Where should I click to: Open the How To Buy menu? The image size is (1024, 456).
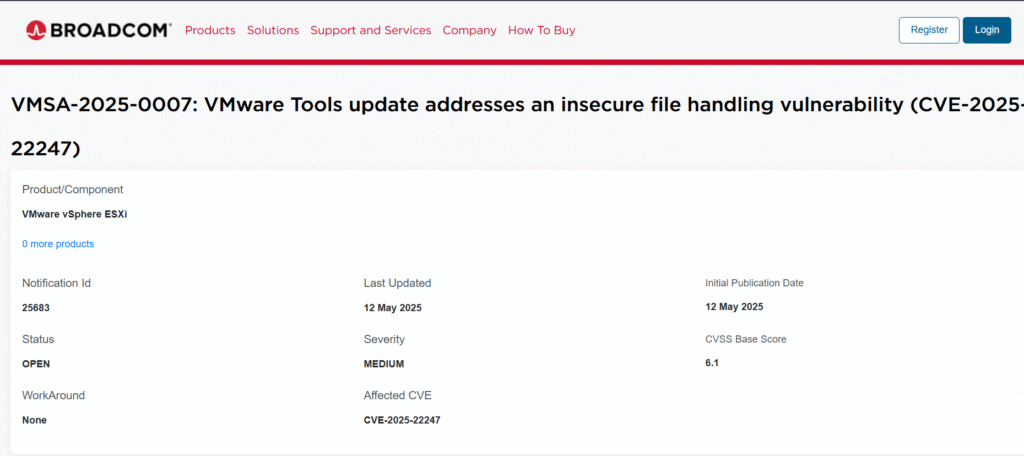[x=542, y=30]
